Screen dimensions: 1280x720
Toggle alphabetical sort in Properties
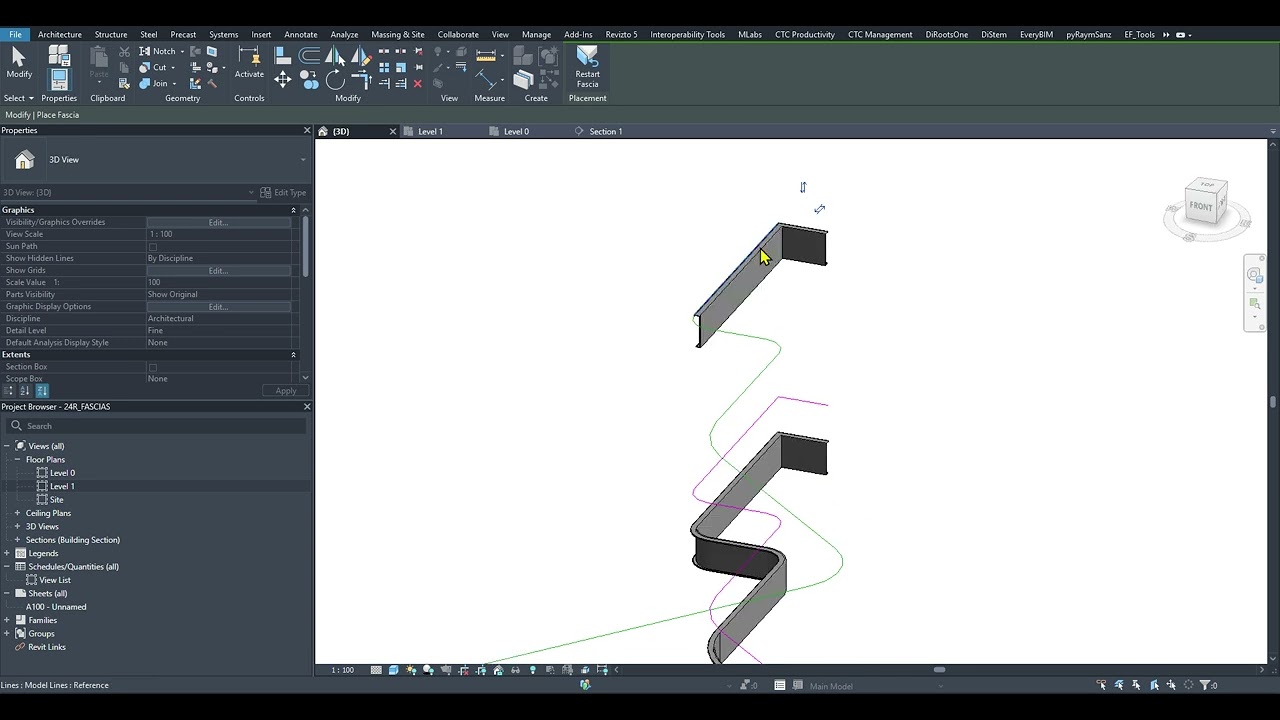pos(25,391)
